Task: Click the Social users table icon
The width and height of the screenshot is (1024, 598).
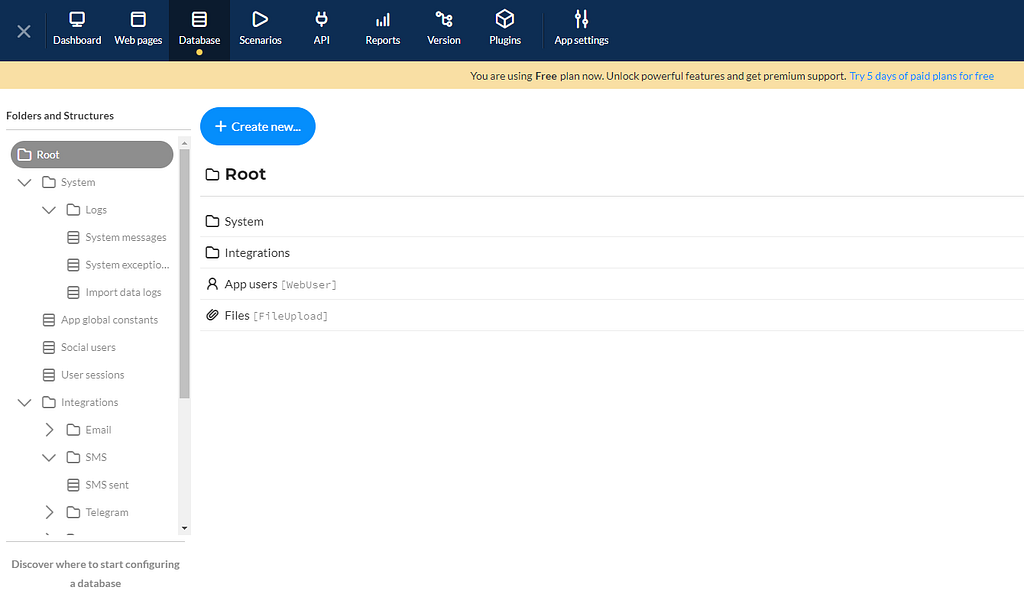Action: click(49, 347)
